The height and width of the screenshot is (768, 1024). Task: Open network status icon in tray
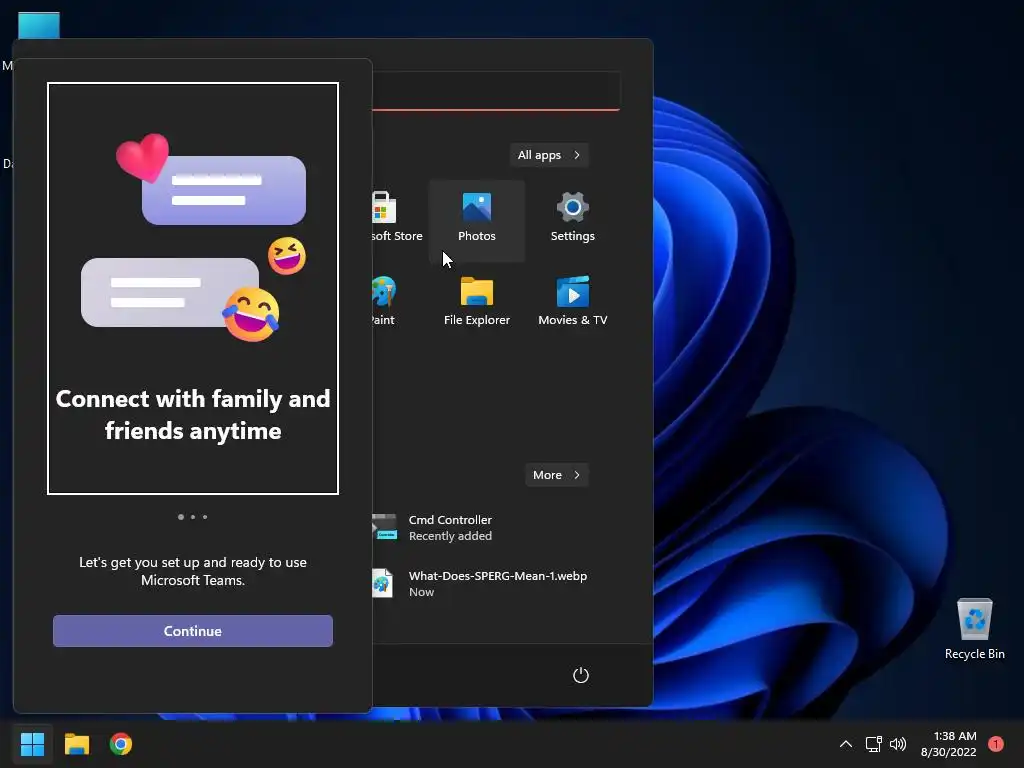tap(873, 744)
